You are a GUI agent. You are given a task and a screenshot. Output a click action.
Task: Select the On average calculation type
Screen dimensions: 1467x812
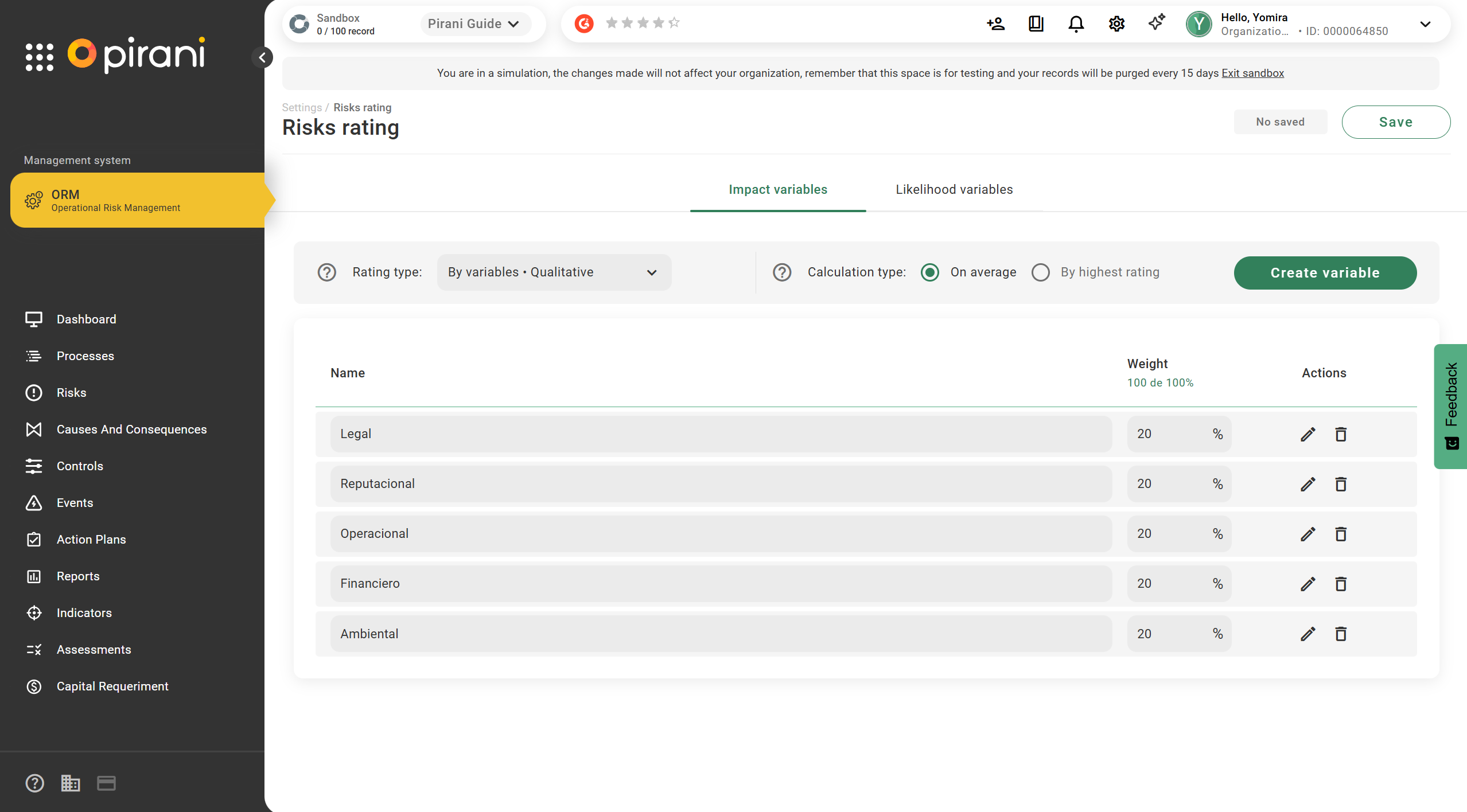[x=930, y=272]
